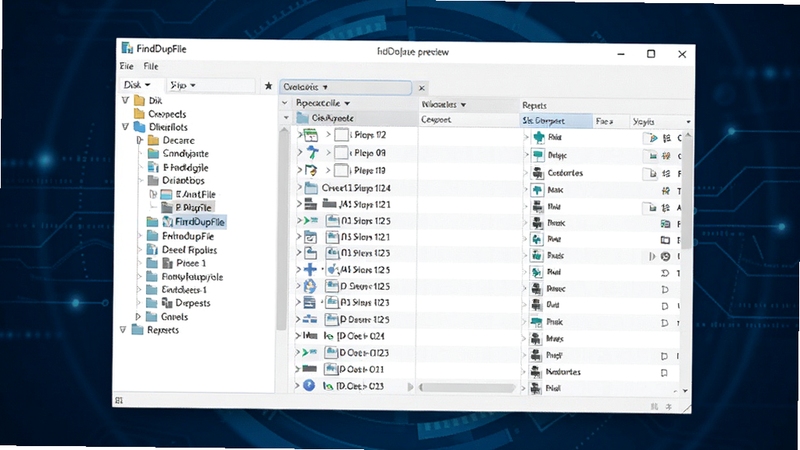
Task: Switch to the Fae a tab
Action: [x=611, y=121]
